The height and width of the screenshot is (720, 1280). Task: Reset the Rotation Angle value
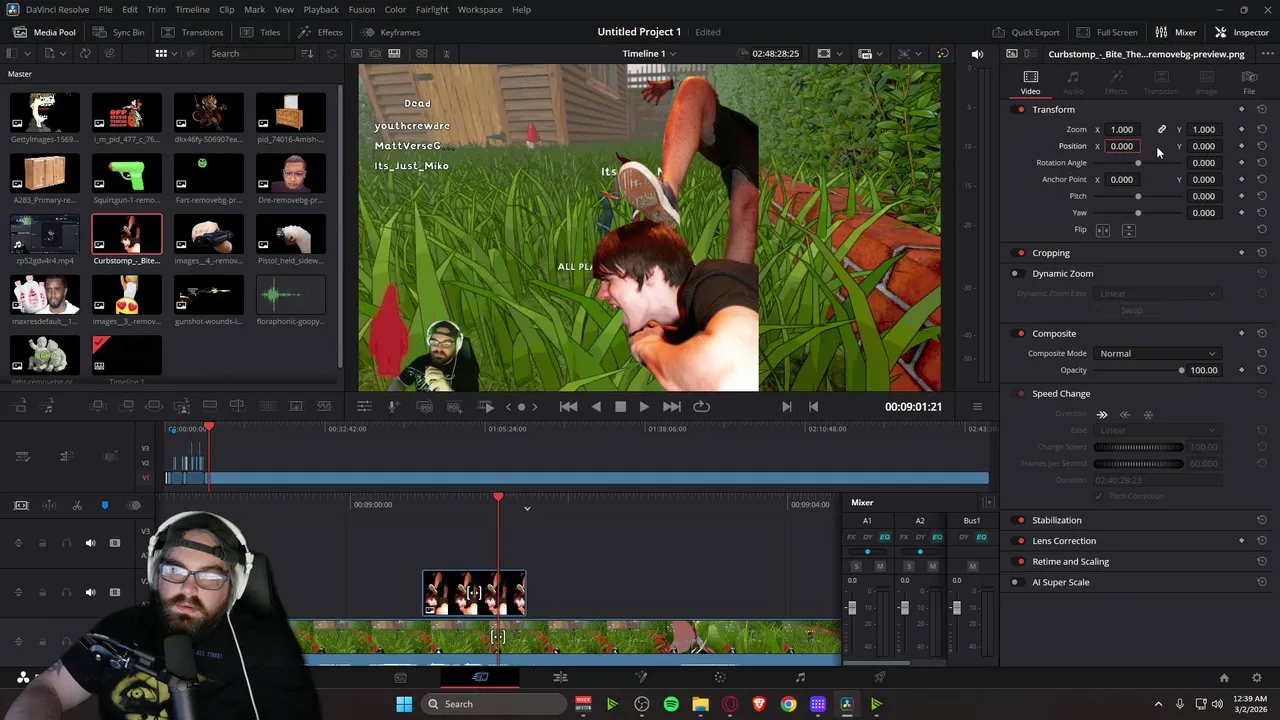(1262, 163)
